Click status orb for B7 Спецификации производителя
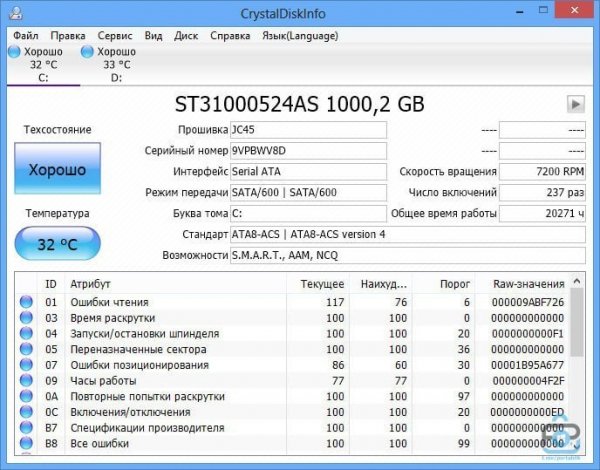 point(26,428)
